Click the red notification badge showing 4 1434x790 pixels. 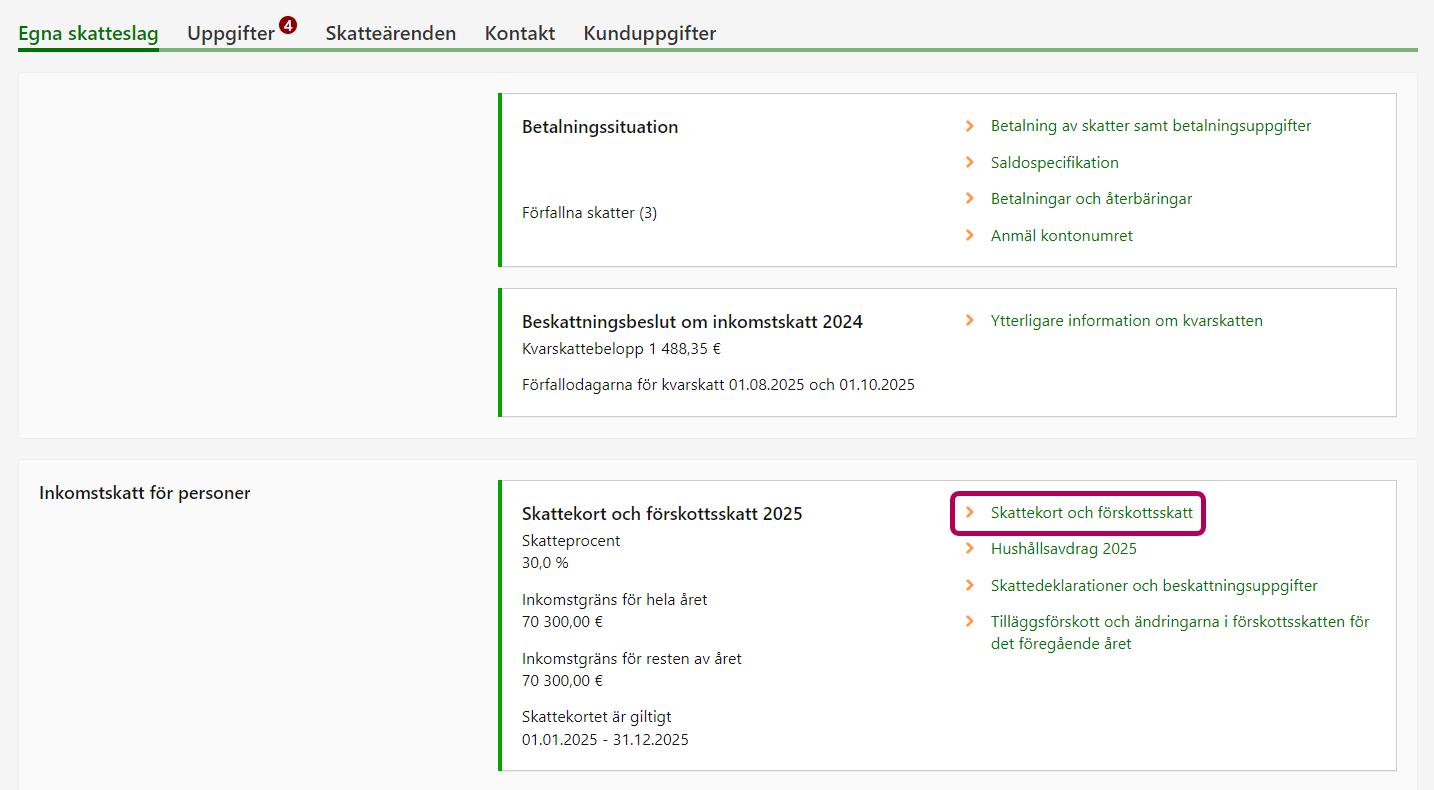click(288, 25)
